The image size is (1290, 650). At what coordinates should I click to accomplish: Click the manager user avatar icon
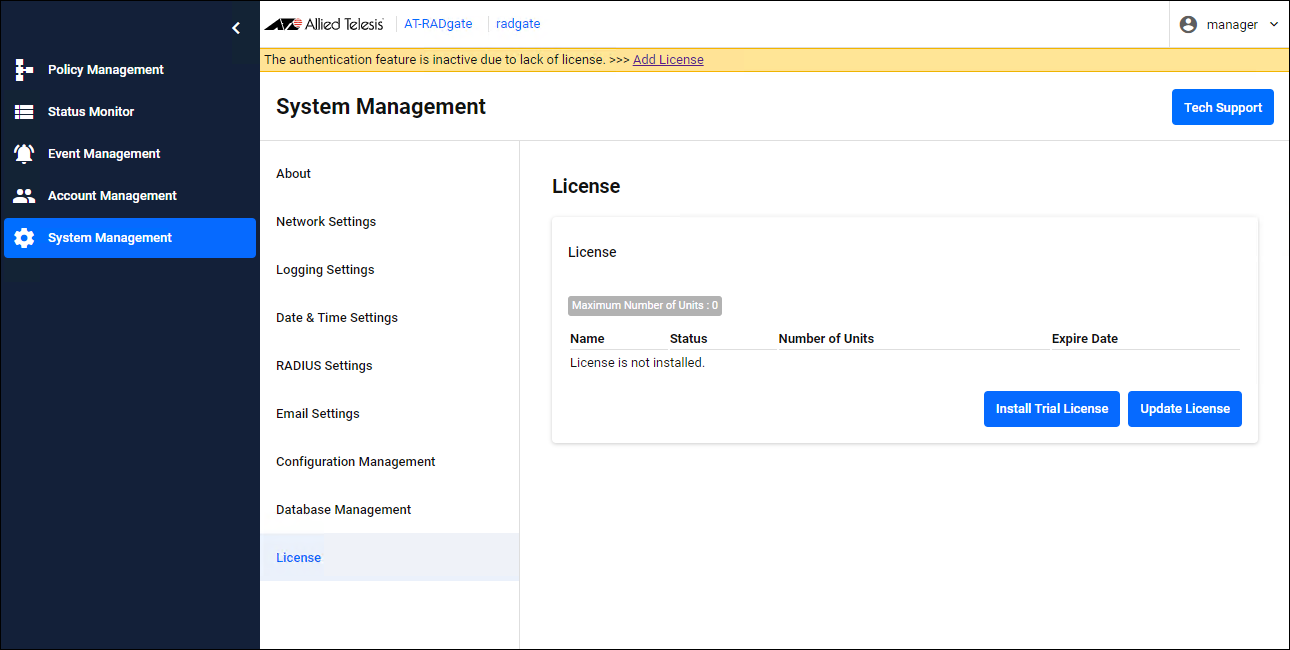pyautogui.click(x=1188, y=24)
